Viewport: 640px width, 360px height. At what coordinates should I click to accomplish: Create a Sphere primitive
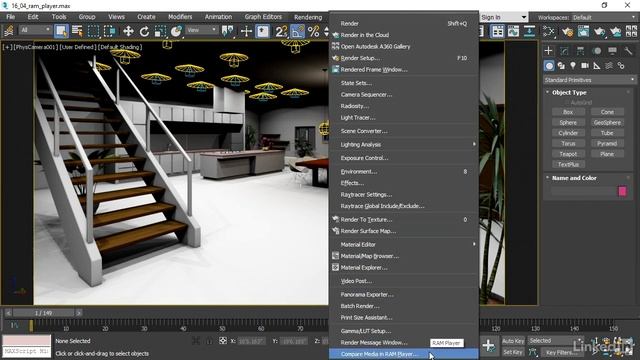568,122
